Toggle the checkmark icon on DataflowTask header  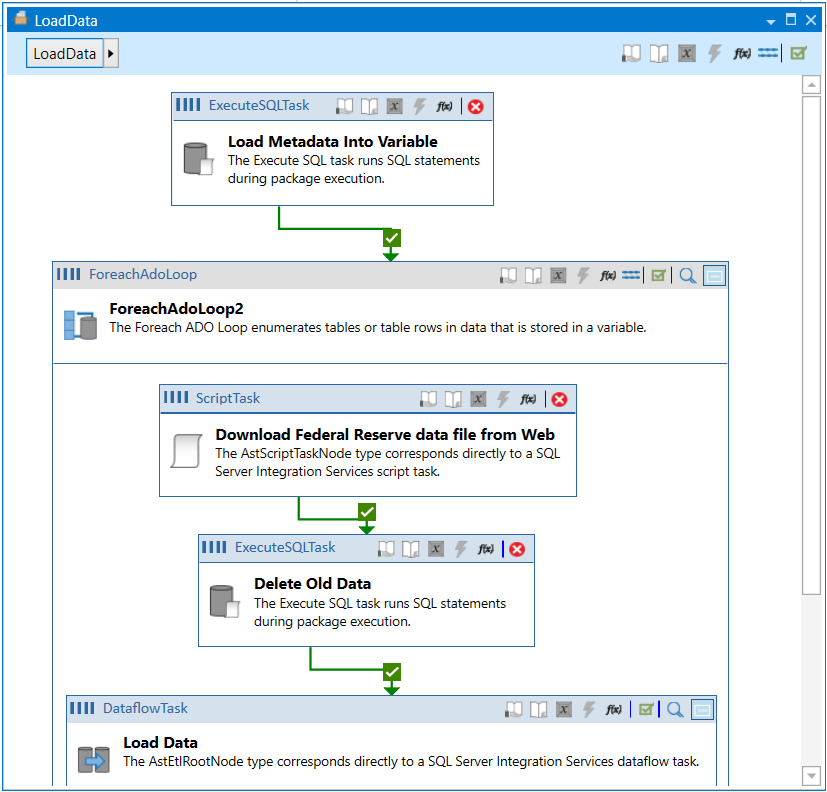(646, 709)
